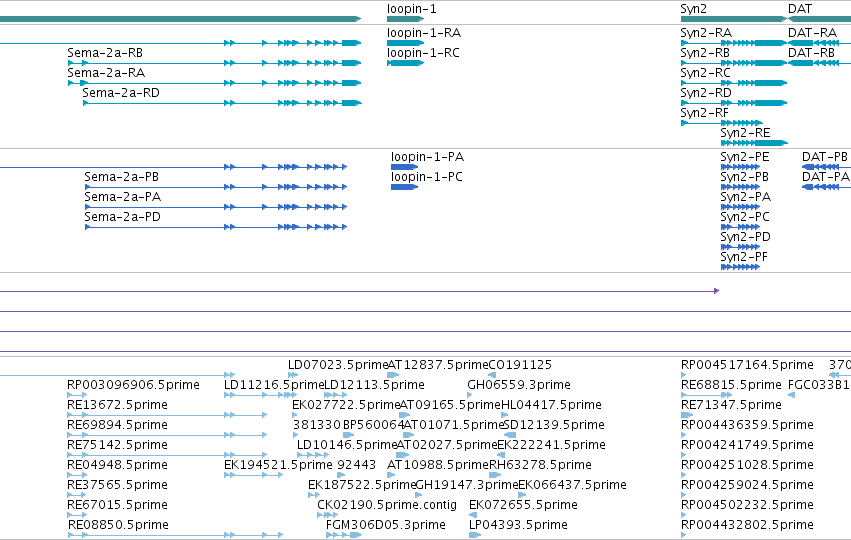Viewport: 851px width, 540px height.
Task: Open the Syn2-RE transcript label
Action: pos(745,134)
